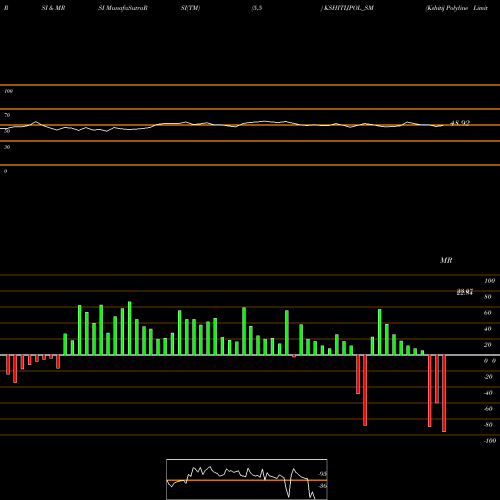
Task: Click the RSI axis label 30
Action: click(7, 147)
